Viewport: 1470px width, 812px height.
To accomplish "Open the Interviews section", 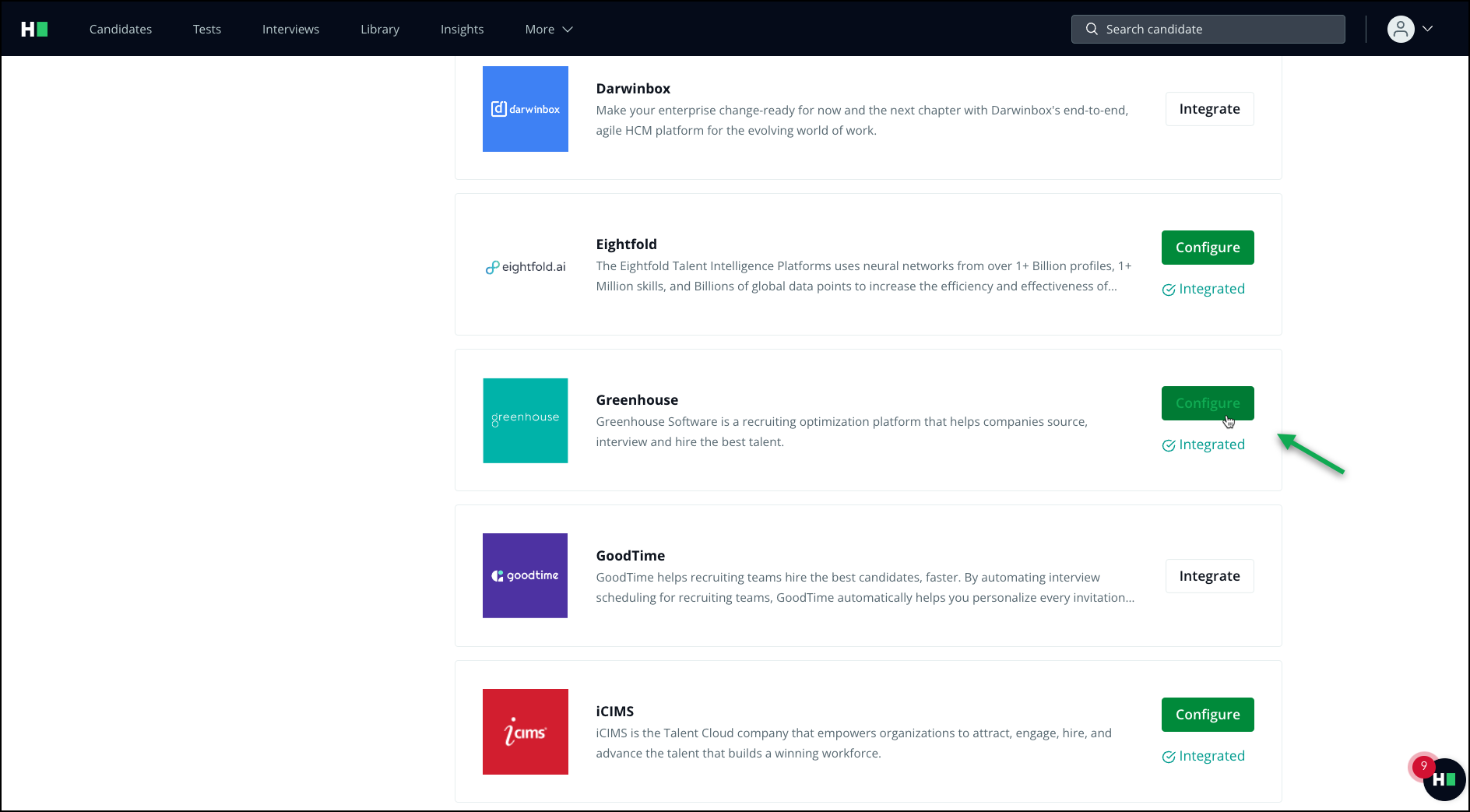I will pyautogui.click(x=290, y=29).
